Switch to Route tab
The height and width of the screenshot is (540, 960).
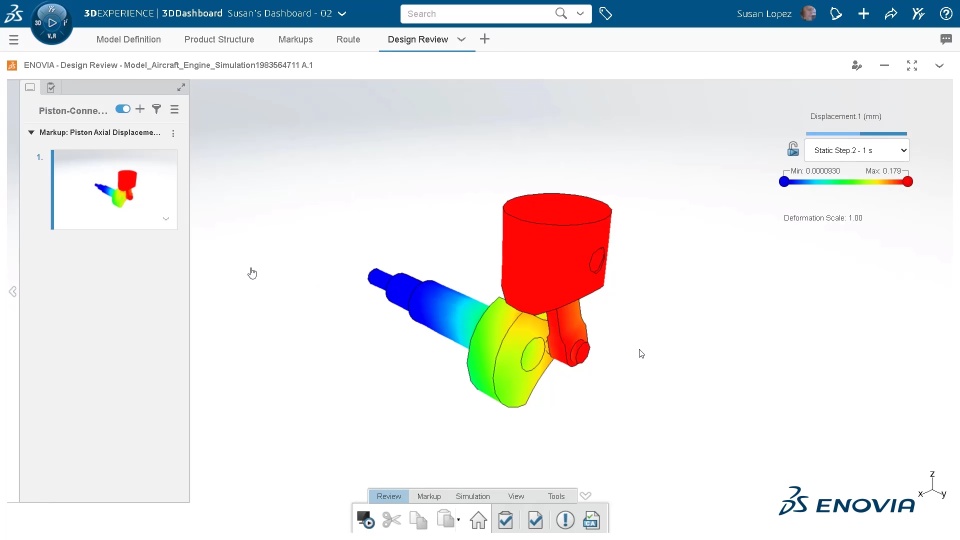pos(348,39)
